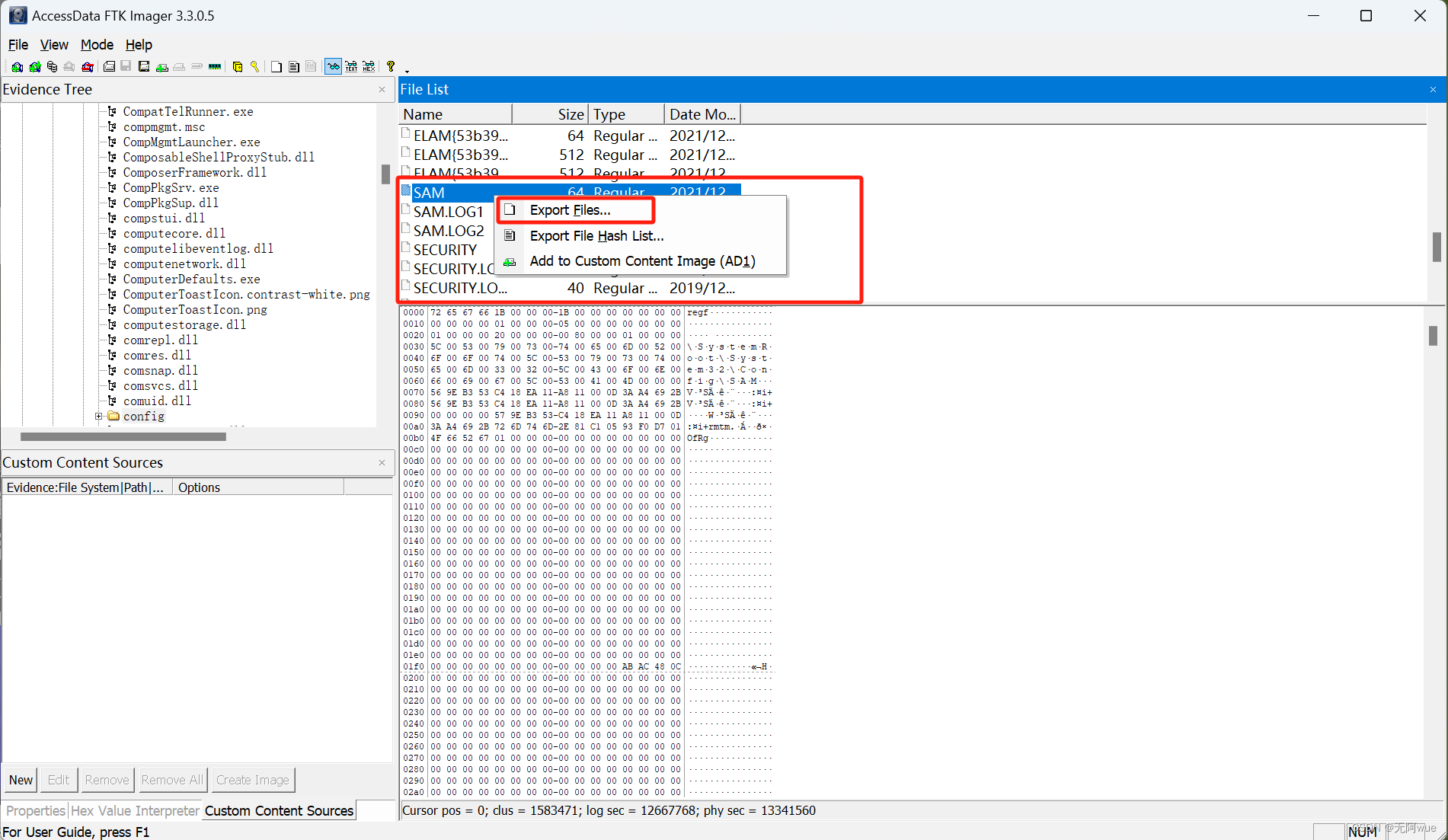Click the Capture Memory chip icon
This screenshot has height=840, width=1448.
(x=215, y=67)
